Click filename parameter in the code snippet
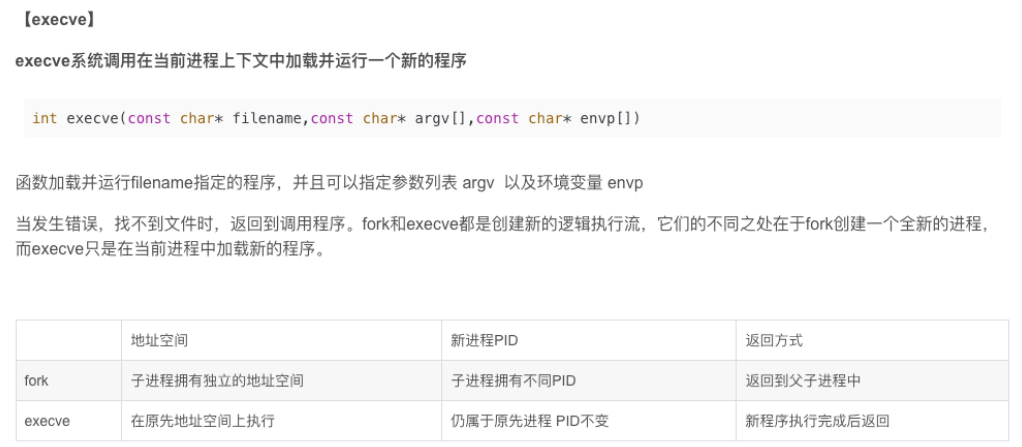The image size is (1022, 447). click(x=267, y=119)
